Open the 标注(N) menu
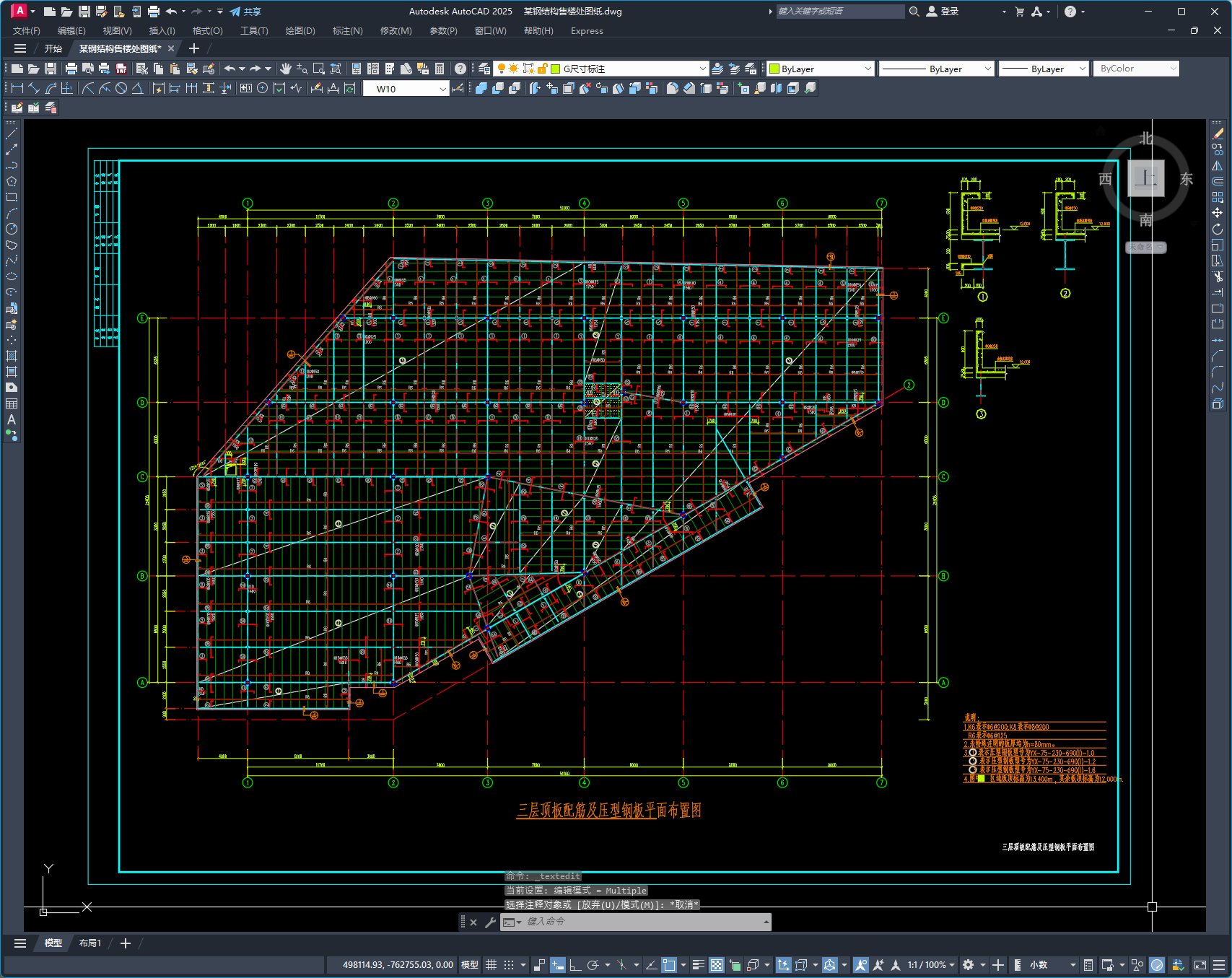This screenshot has width=1232, height=978. click(x=347, y=31)
